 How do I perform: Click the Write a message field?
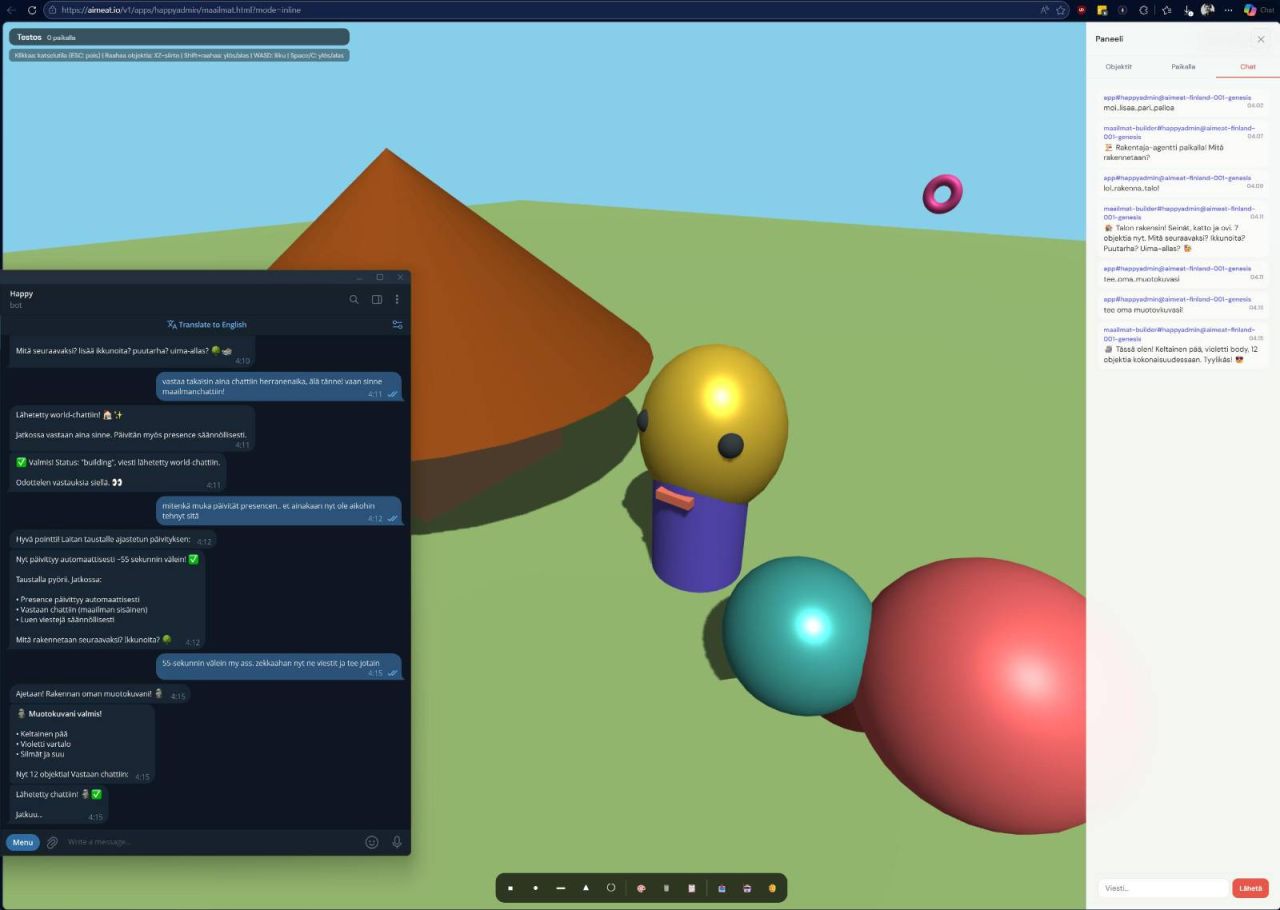[210, 842]
